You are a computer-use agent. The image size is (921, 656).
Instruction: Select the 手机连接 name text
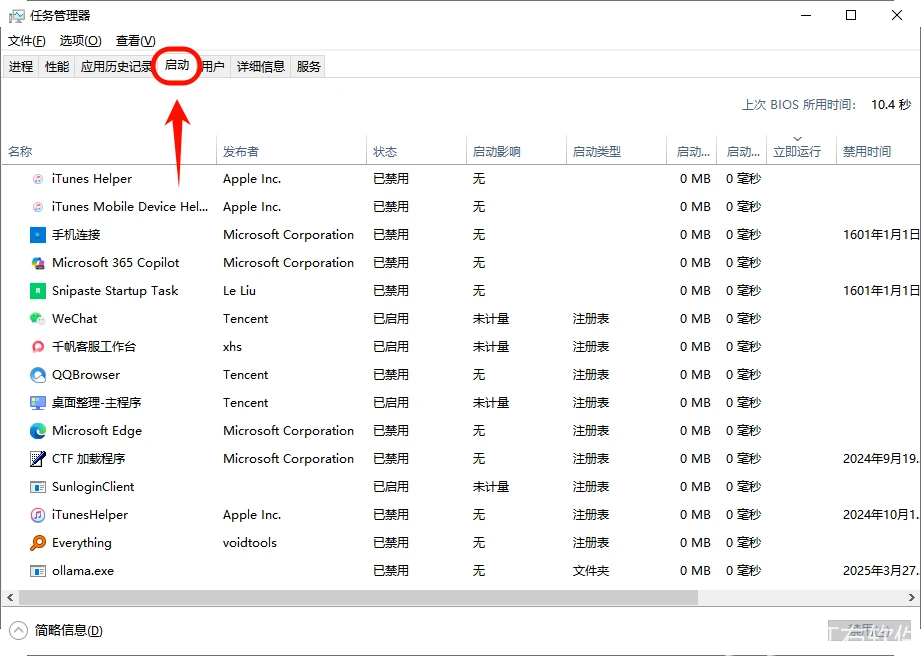pos(76,235)
